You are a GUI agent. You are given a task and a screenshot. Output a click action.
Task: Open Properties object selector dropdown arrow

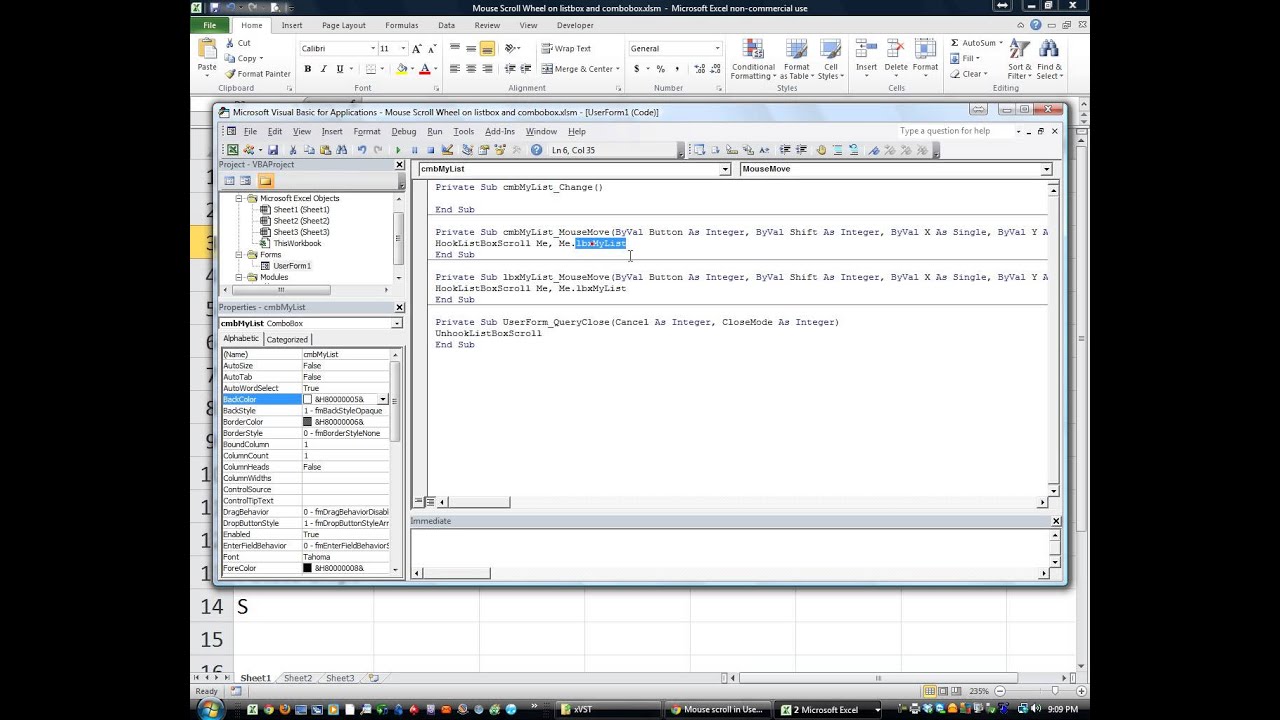coord(397,323)
